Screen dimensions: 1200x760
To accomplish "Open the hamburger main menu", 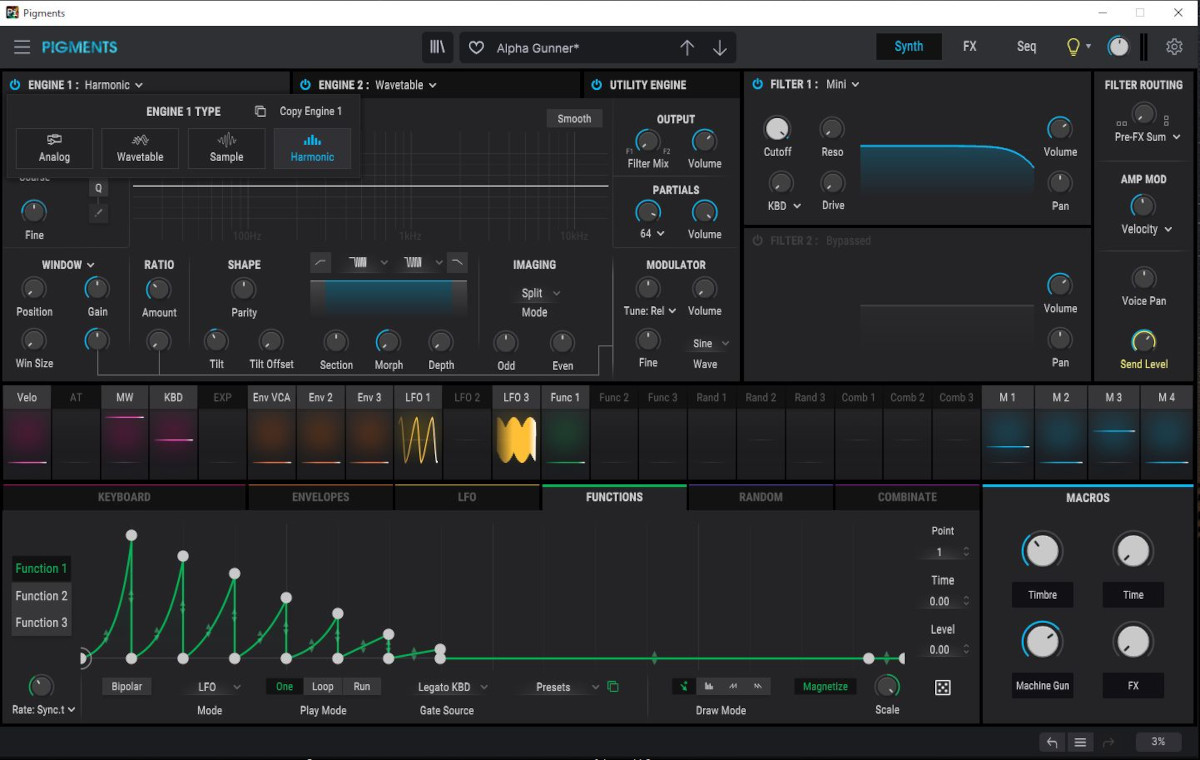I will coord(22,47).
